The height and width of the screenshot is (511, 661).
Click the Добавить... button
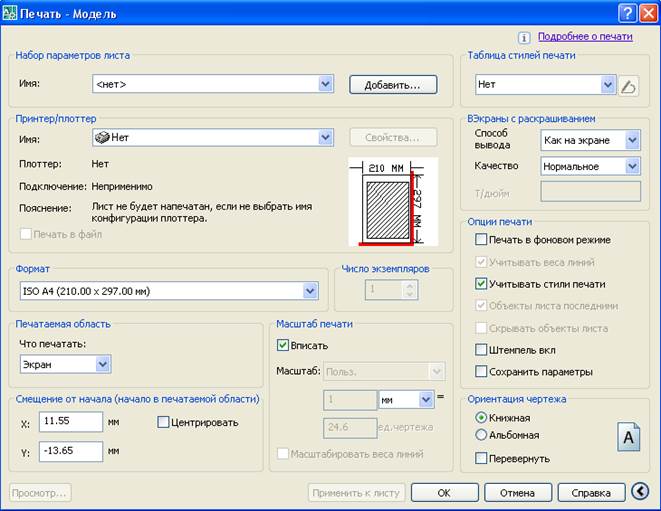pos(393,85)
